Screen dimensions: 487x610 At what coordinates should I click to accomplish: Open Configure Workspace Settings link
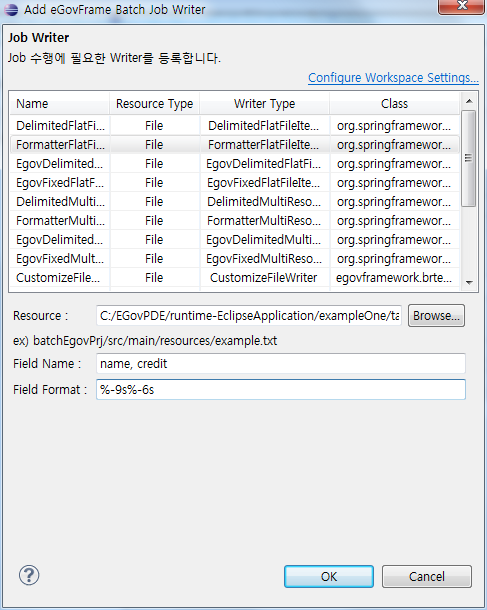point(393,78)
